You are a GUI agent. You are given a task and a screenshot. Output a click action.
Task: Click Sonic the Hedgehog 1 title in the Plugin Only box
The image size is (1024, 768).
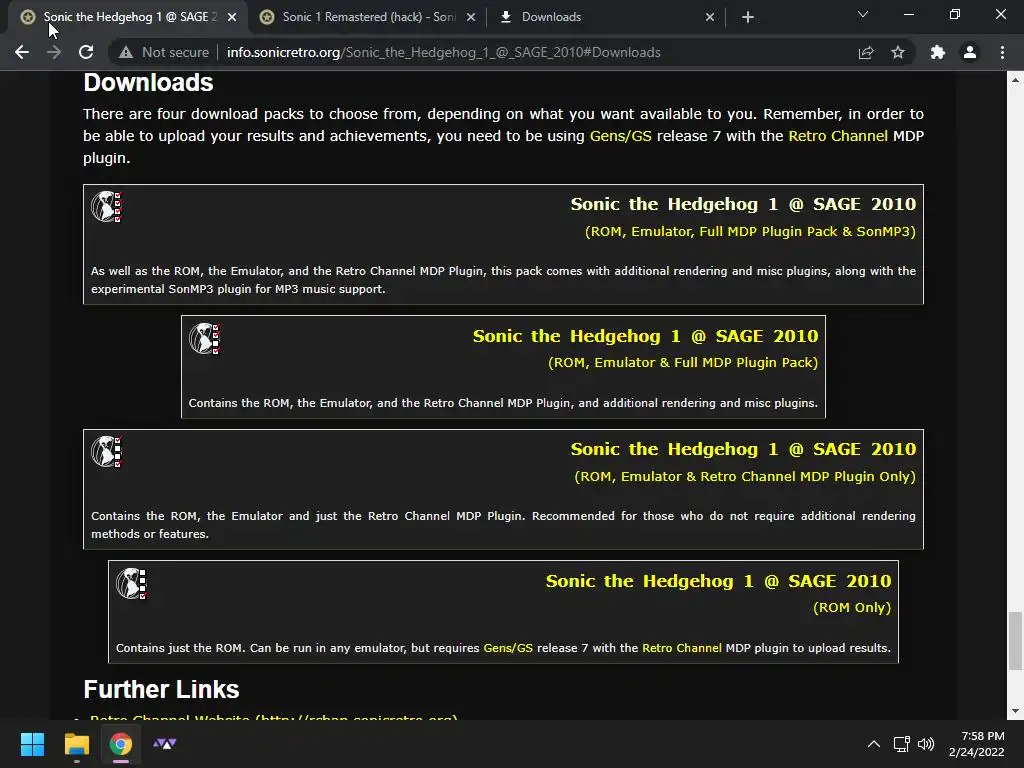tap(743, 449)
